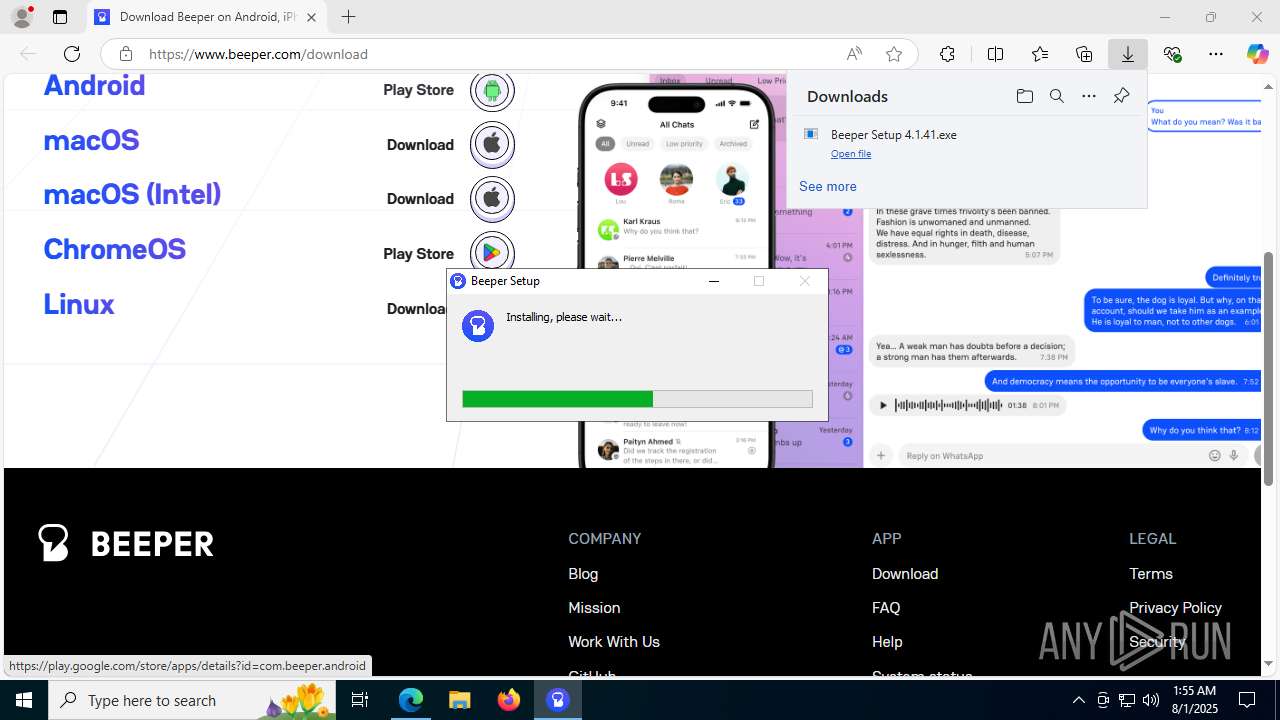Image resolution: width=1280 pixels, height=720 pixels.
Task: Click the page vertical scrollbar thumb
Action: pos(1269,370)
